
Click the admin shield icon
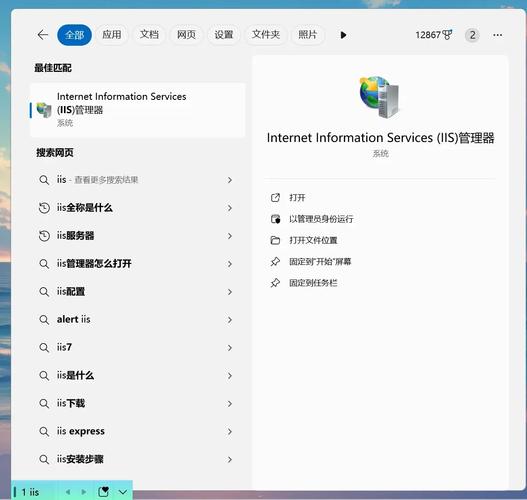[275, 219]
